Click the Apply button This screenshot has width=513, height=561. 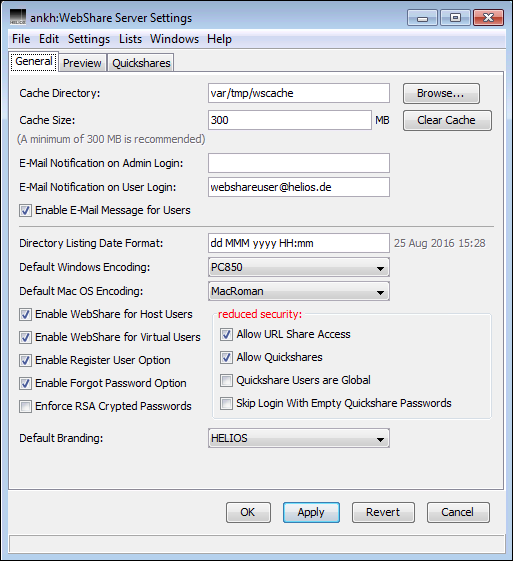(311, 512)
